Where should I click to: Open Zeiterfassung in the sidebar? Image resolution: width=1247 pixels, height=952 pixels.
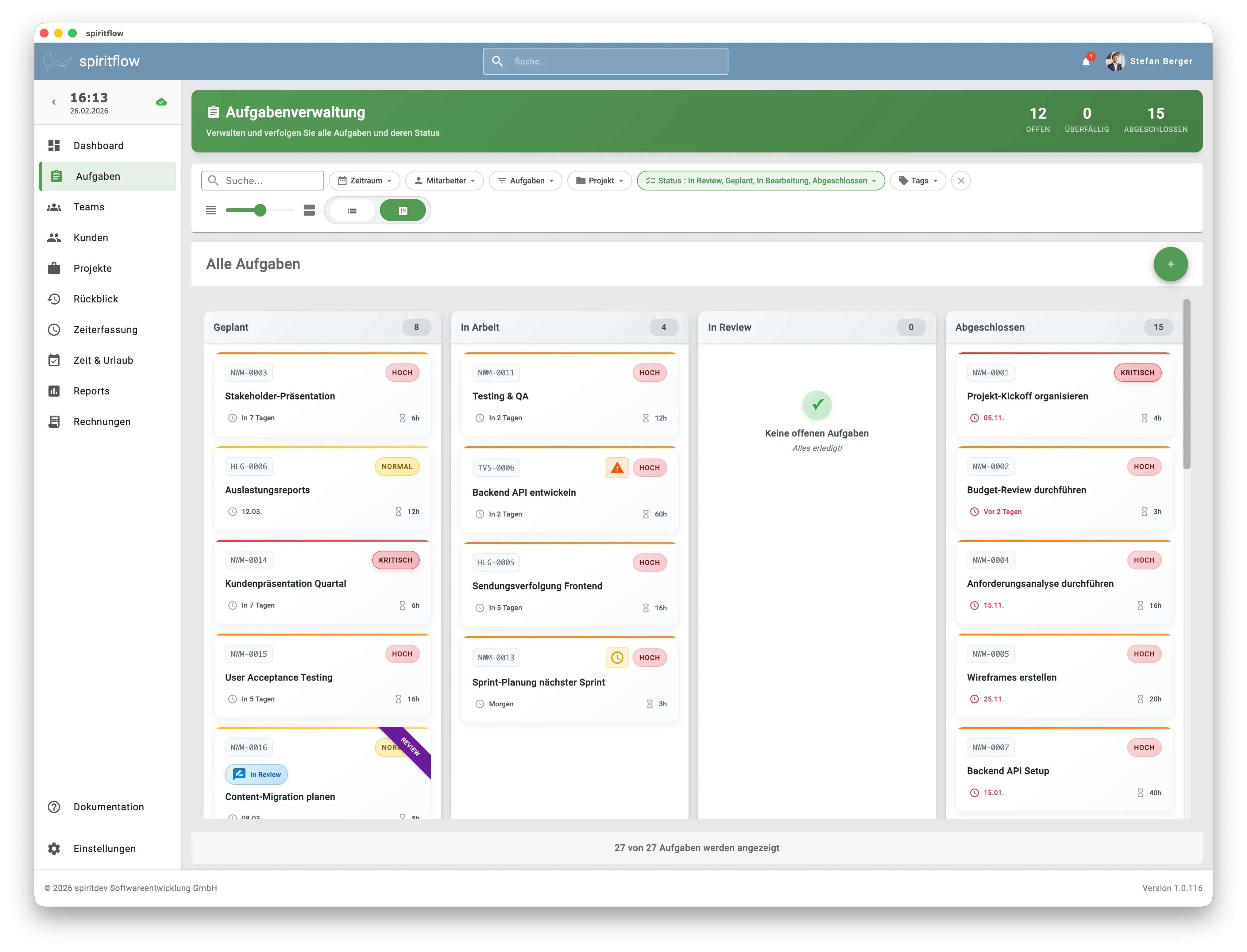point(108,329)
